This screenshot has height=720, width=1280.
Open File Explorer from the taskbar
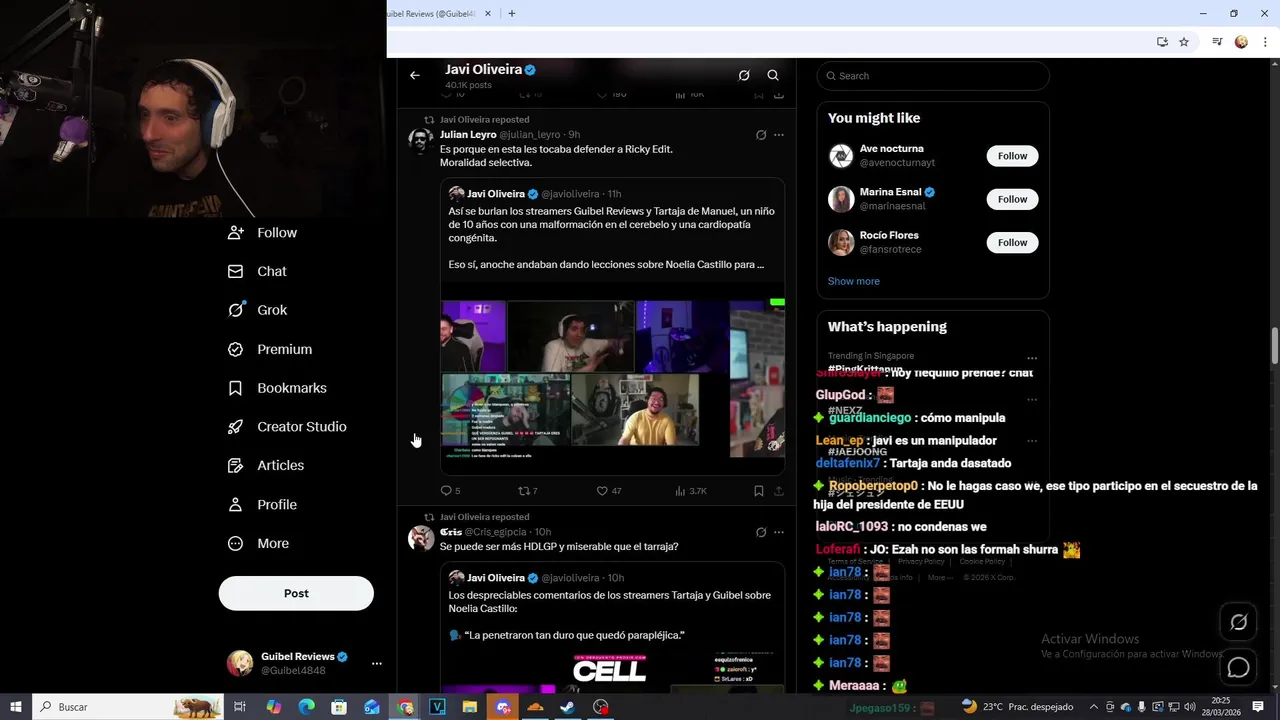(469, 707)
